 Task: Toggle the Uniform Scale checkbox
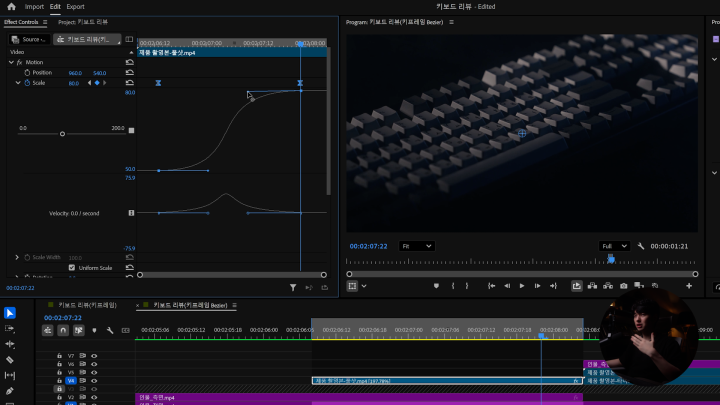71,268
